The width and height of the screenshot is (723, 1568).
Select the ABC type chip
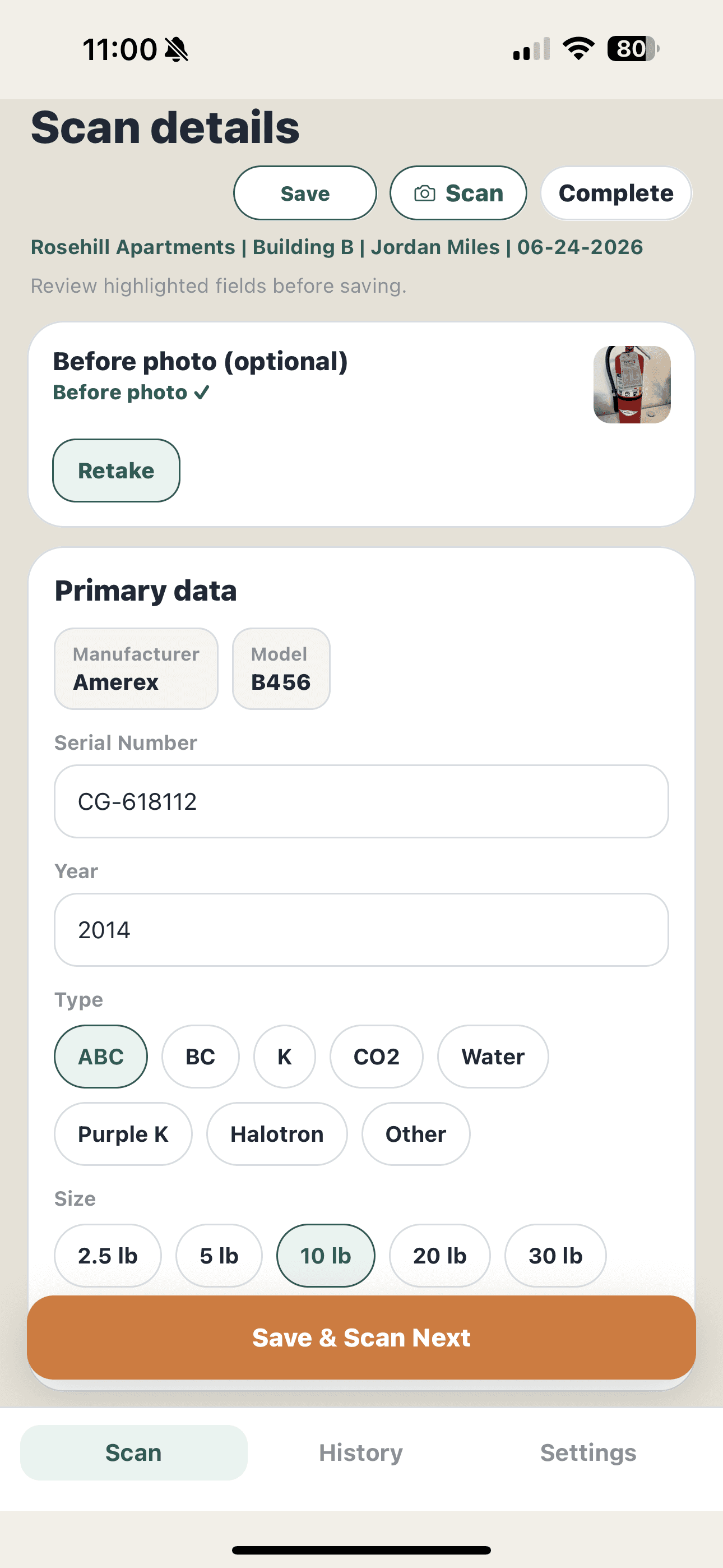coord(101,1057)
